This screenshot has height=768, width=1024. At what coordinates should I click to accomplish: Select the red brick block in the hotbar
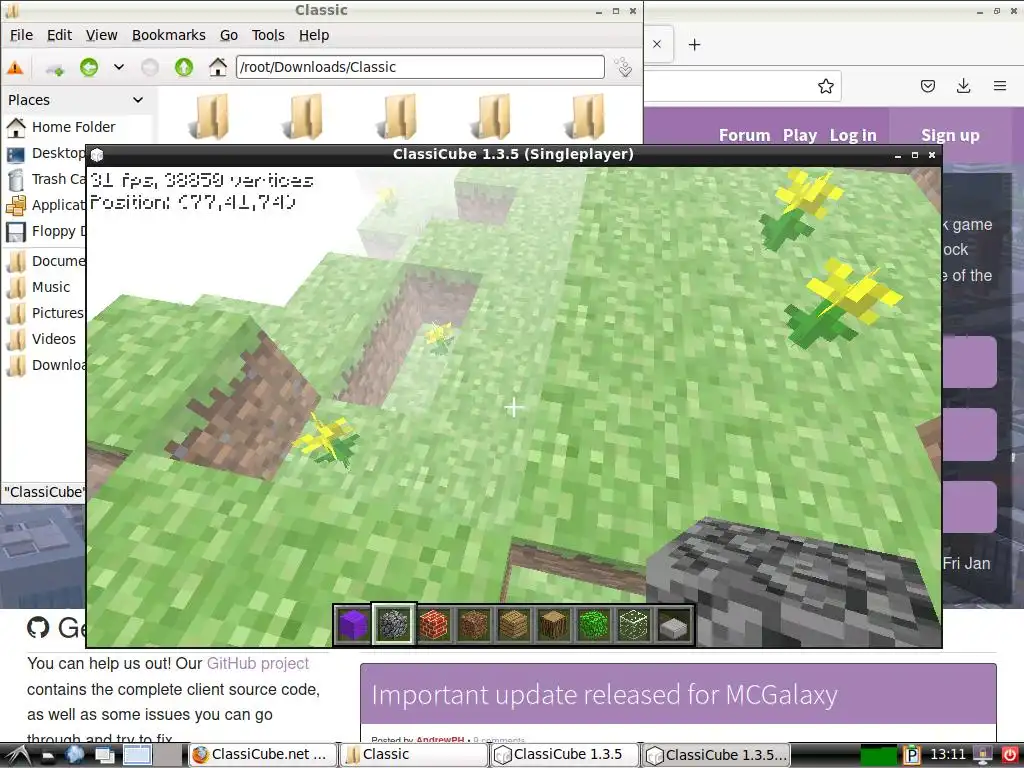click(434, 624)
